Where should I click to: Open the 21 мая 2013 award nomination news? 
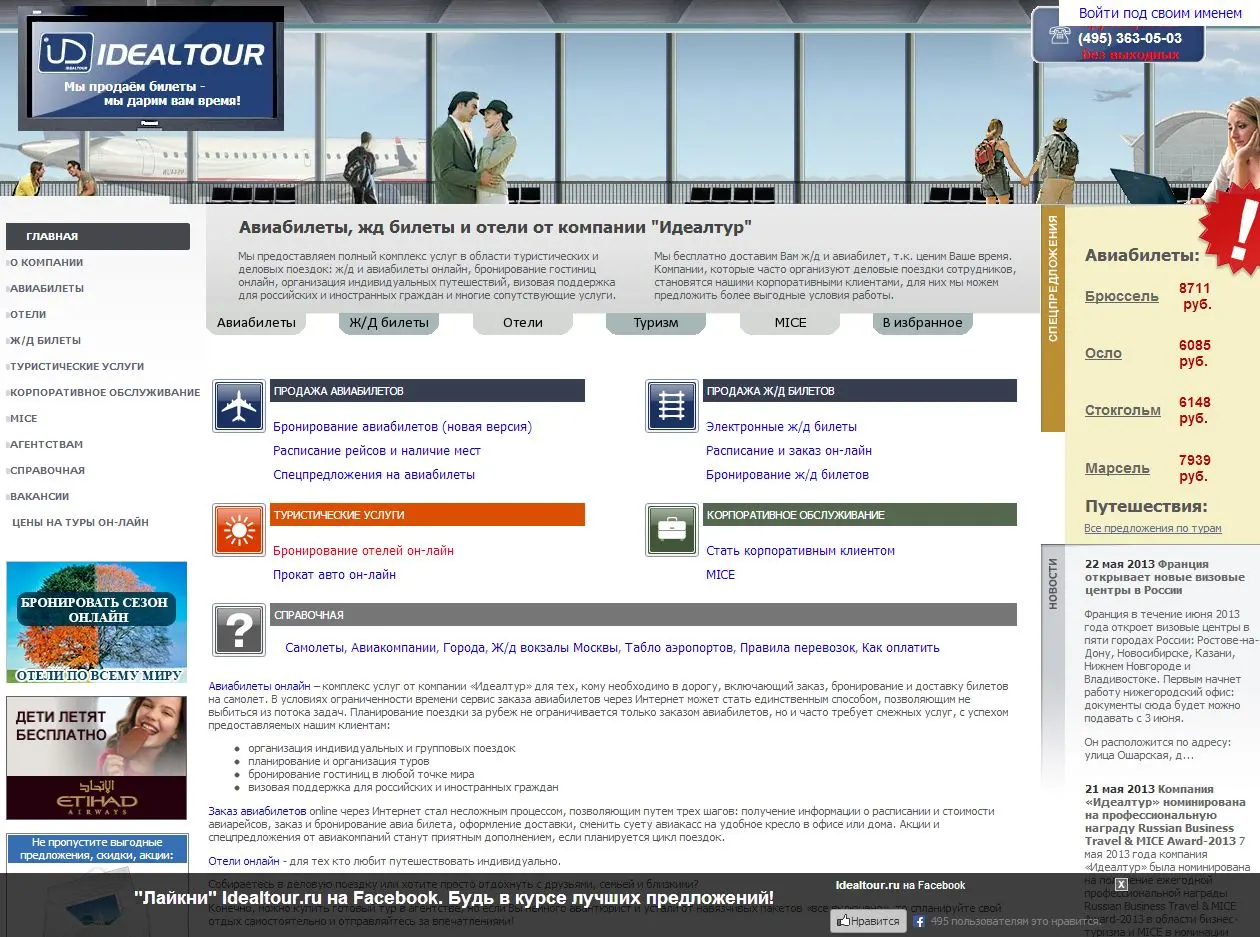tap(1165, 815)
